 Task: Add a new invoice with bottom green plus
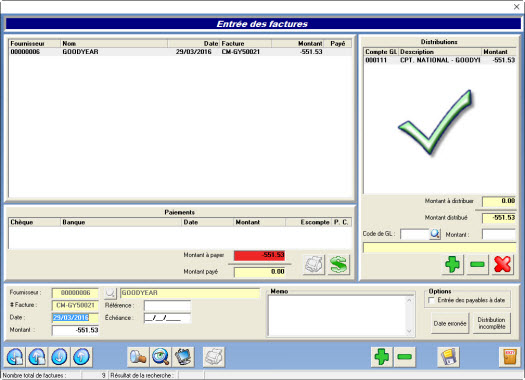click(x=382, y=357)
